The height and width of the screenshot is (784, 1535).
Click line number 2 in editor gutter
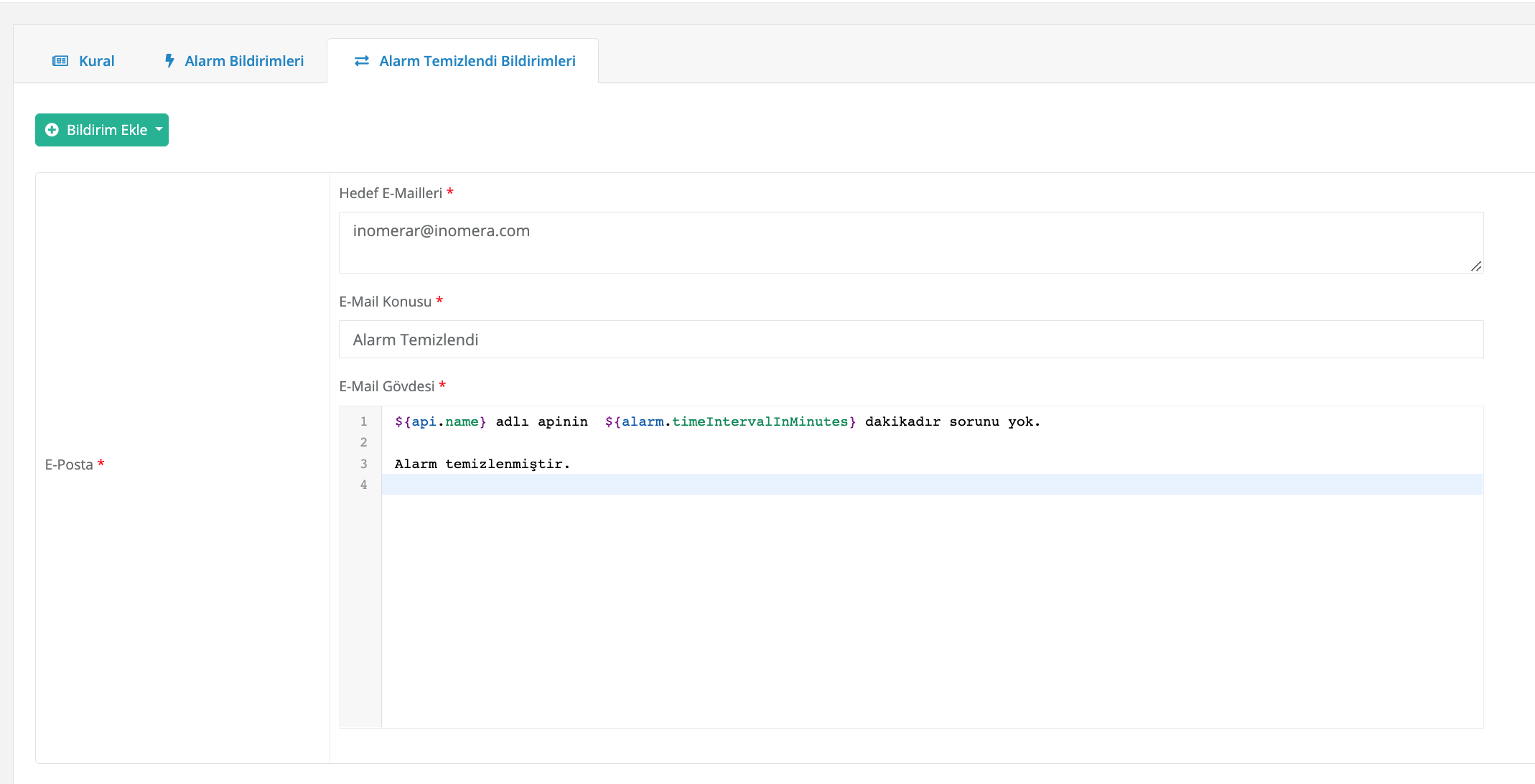(x=363, y=442)
